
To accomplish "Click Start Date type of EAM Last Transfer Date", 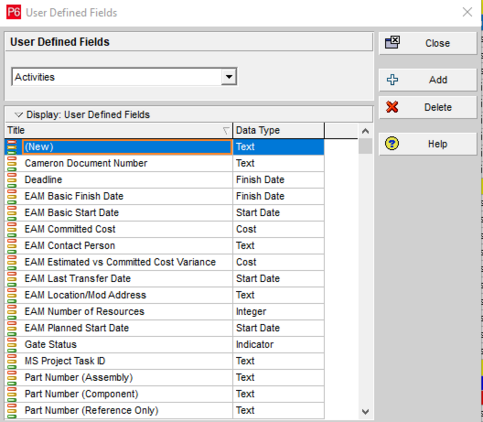I will [x=278, y=279].
